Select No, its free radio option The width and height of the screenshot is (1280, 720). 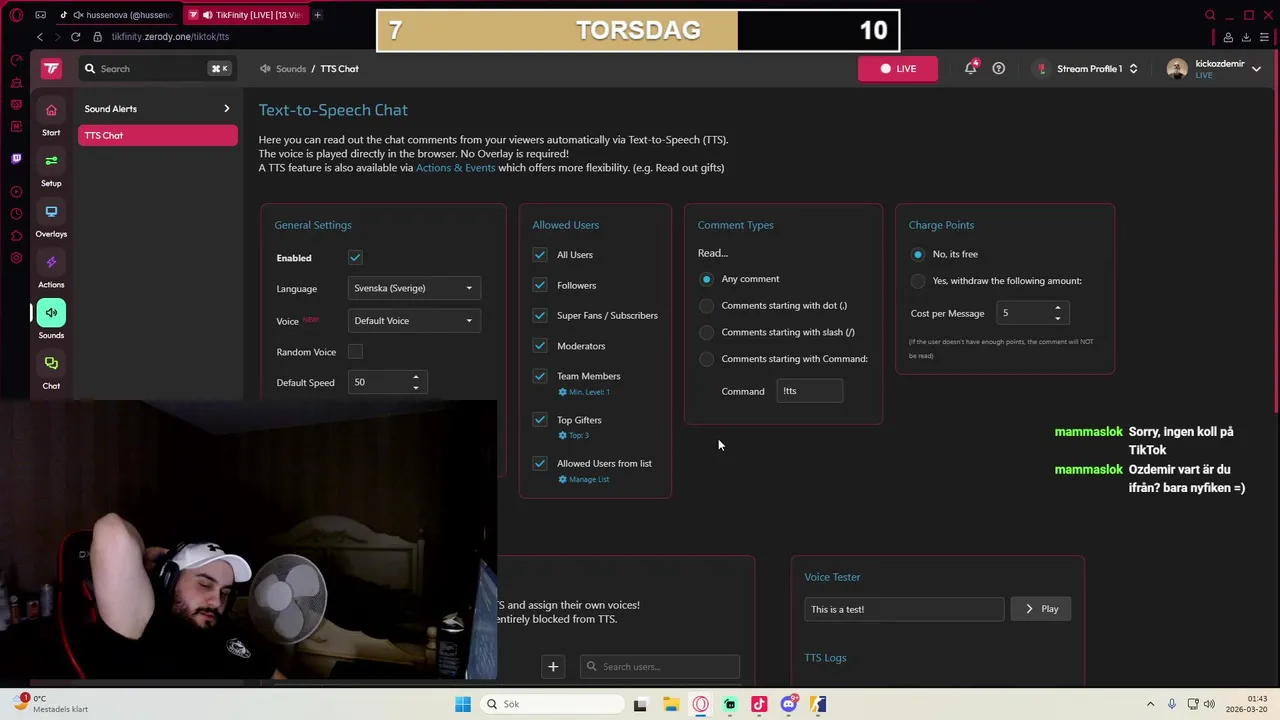pyautogui.click(x=918, y=254)
